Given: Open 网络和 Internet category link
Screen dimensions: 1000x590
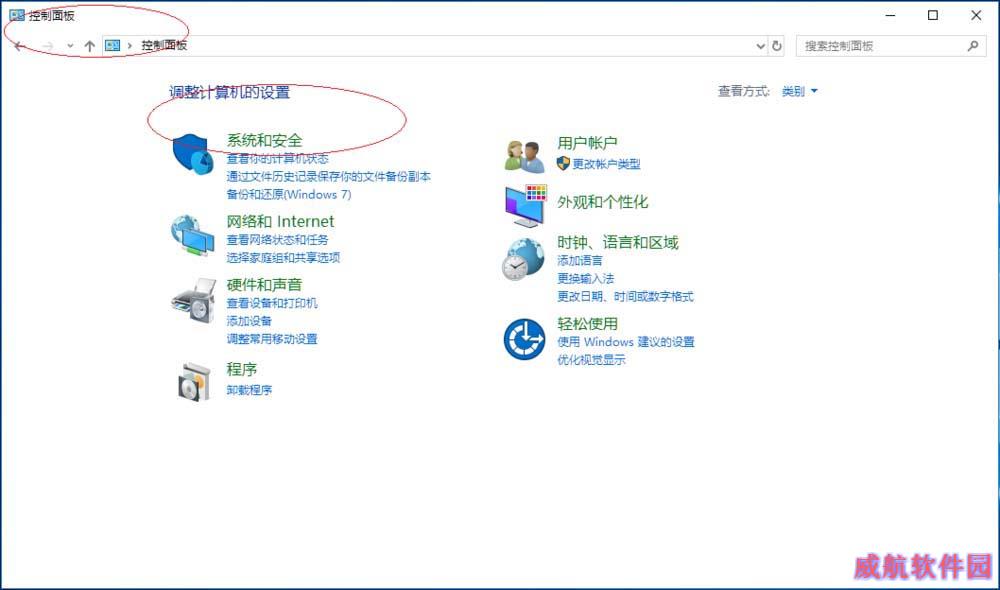Looking at the screenshot, I should point(280,221).
